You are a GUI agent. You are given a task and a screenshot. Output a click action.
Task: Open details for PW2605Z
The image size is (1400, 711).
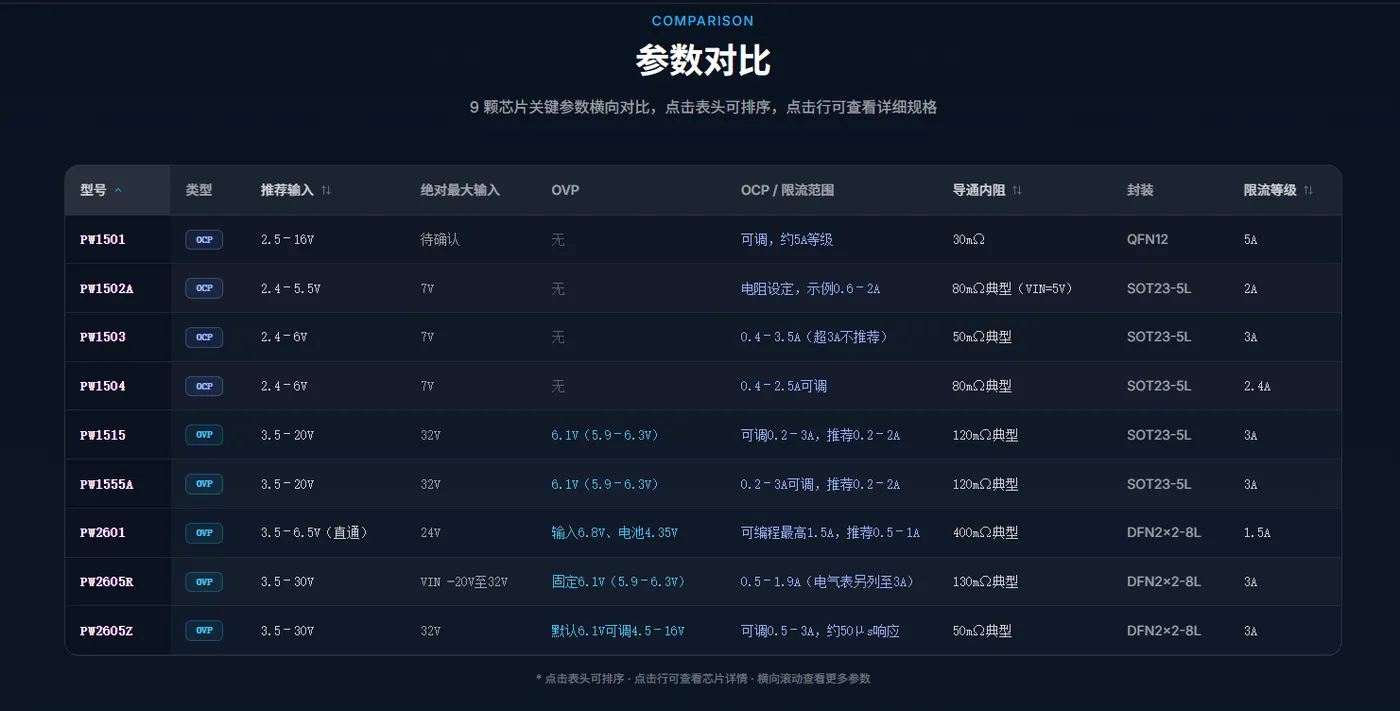coord(703,631)
